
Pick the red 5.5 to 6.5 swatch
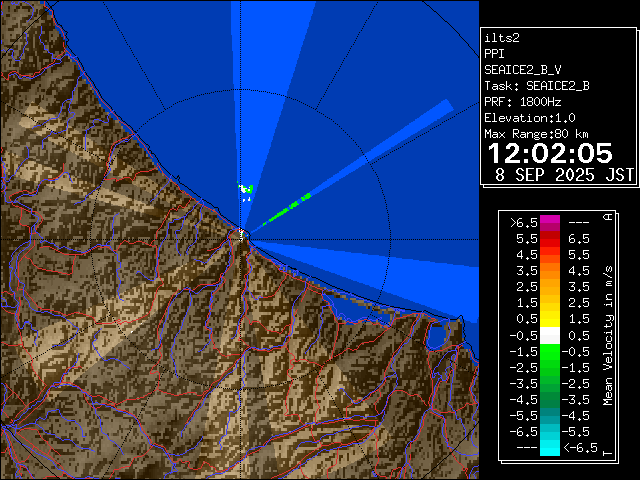(549, 239)
